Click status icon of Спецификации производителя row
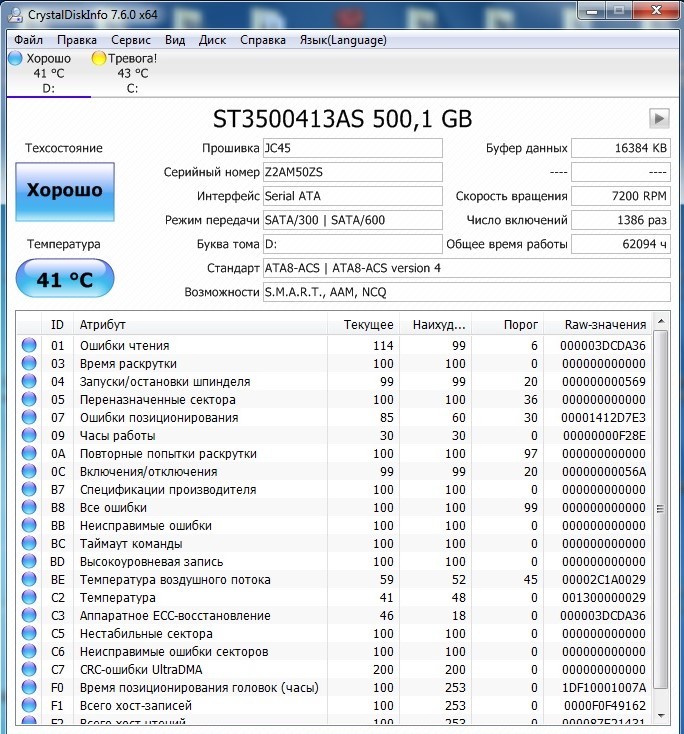This screenshot has height=734, width=684. click(x=29, y=489)
